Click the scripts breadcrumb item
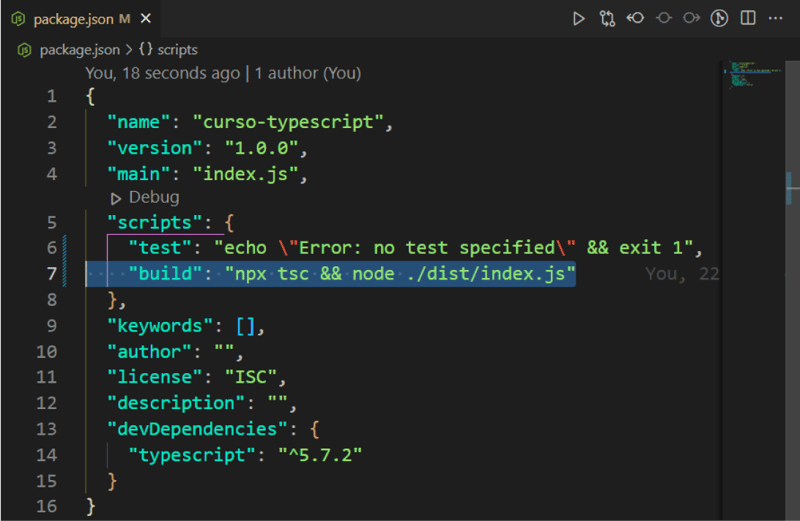800x521 pixels. pos(177,50)
